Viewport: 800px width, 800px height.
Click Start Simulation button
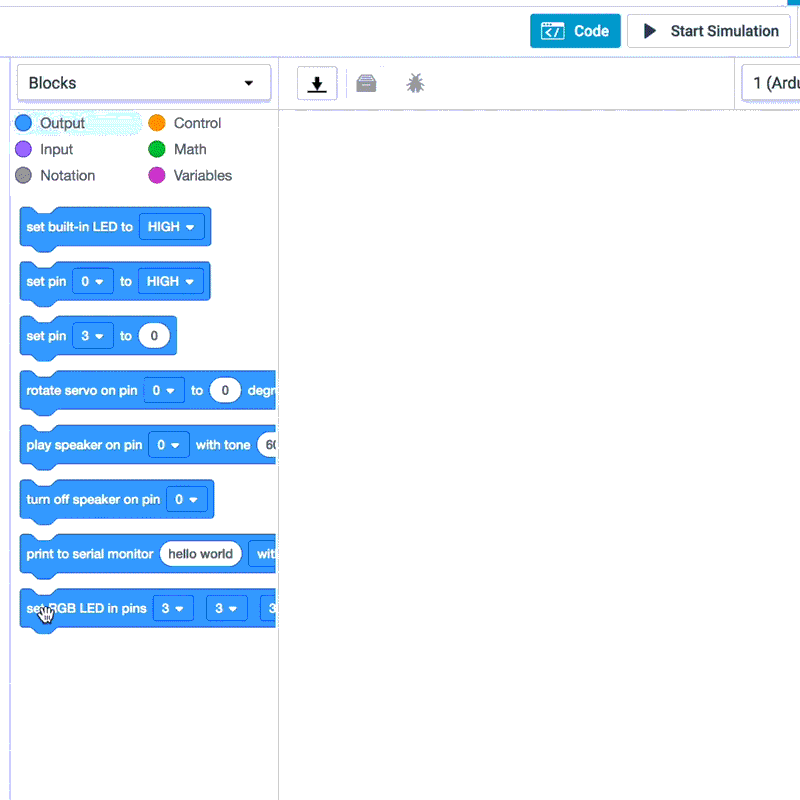[x=708, y=31]
